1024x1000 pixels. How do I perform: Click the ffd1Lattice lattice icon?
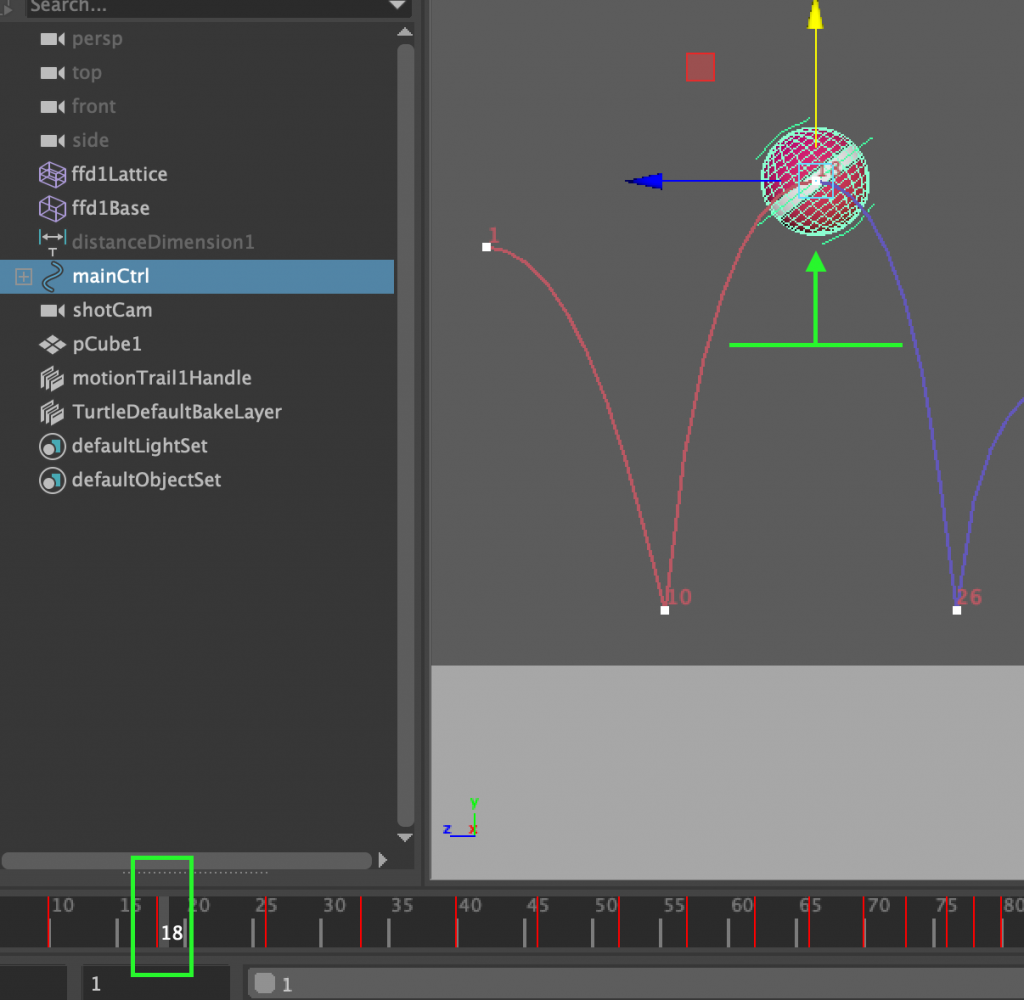52,174
